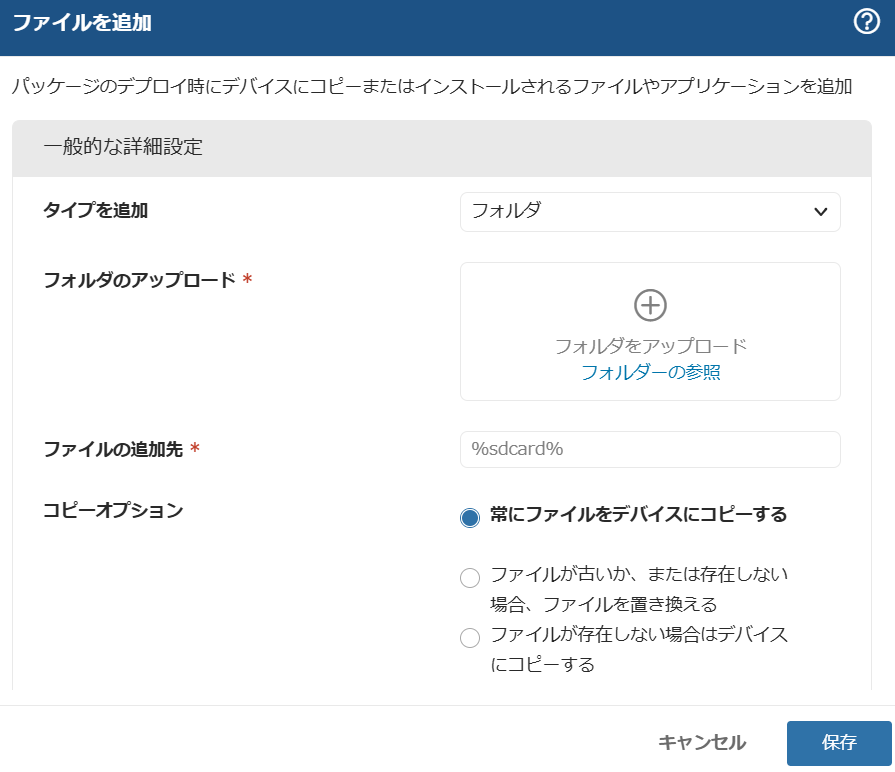
Task: Click the フォルダーの参照 link
Action: tap(650, 373)
